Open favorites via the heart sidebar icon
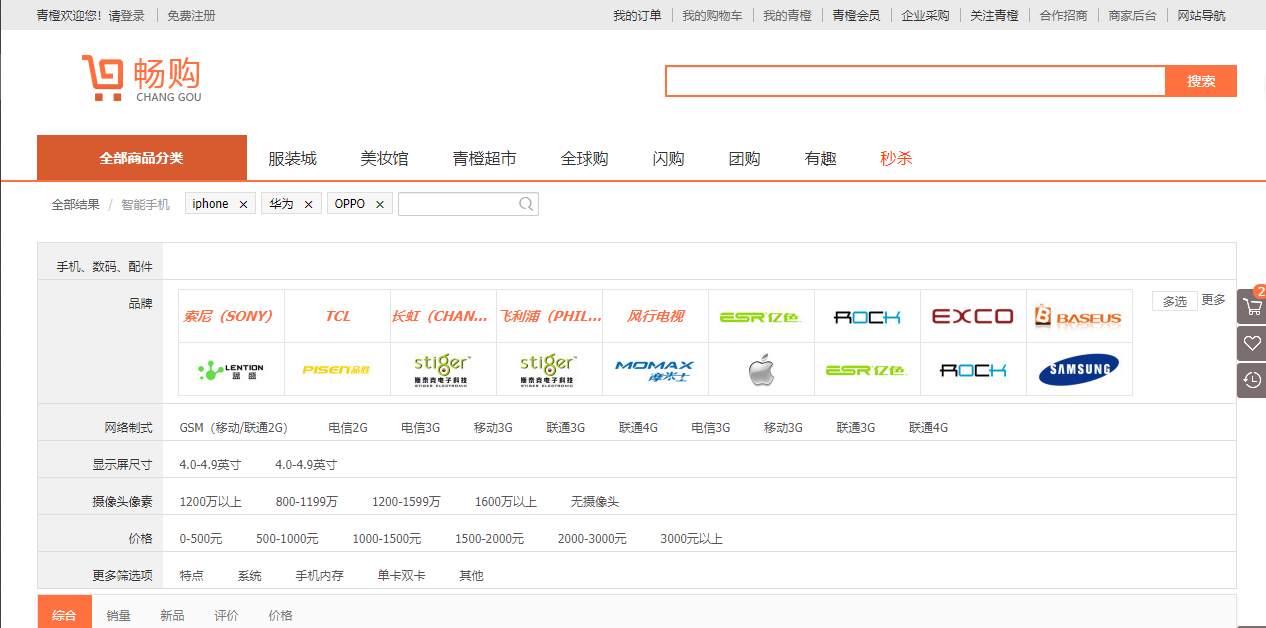The width and height of the screenshot is (1266, 628). 1252,343
